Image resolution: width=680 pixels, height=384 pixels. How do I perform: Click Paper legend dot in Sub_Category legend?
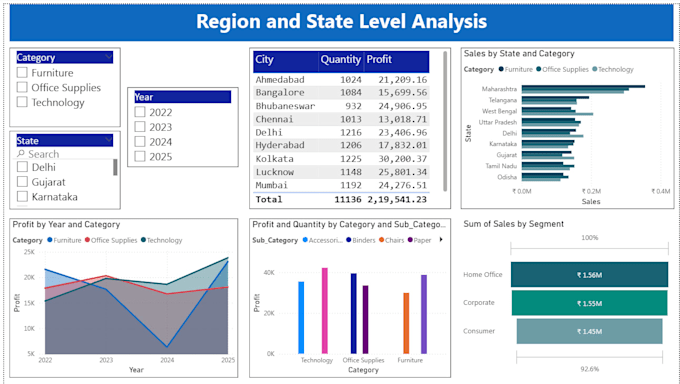coord(410,240)
